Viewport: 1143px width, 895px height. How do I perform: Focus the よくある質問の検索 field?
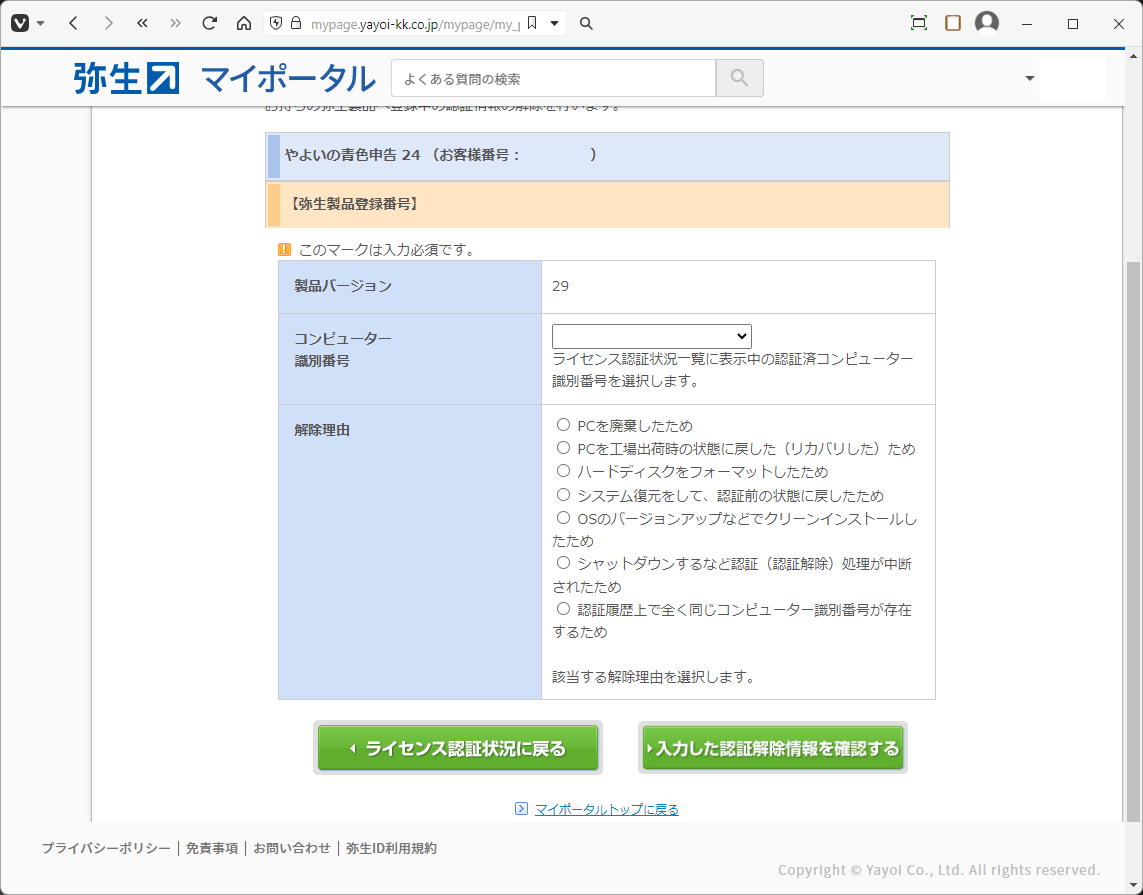553,78
